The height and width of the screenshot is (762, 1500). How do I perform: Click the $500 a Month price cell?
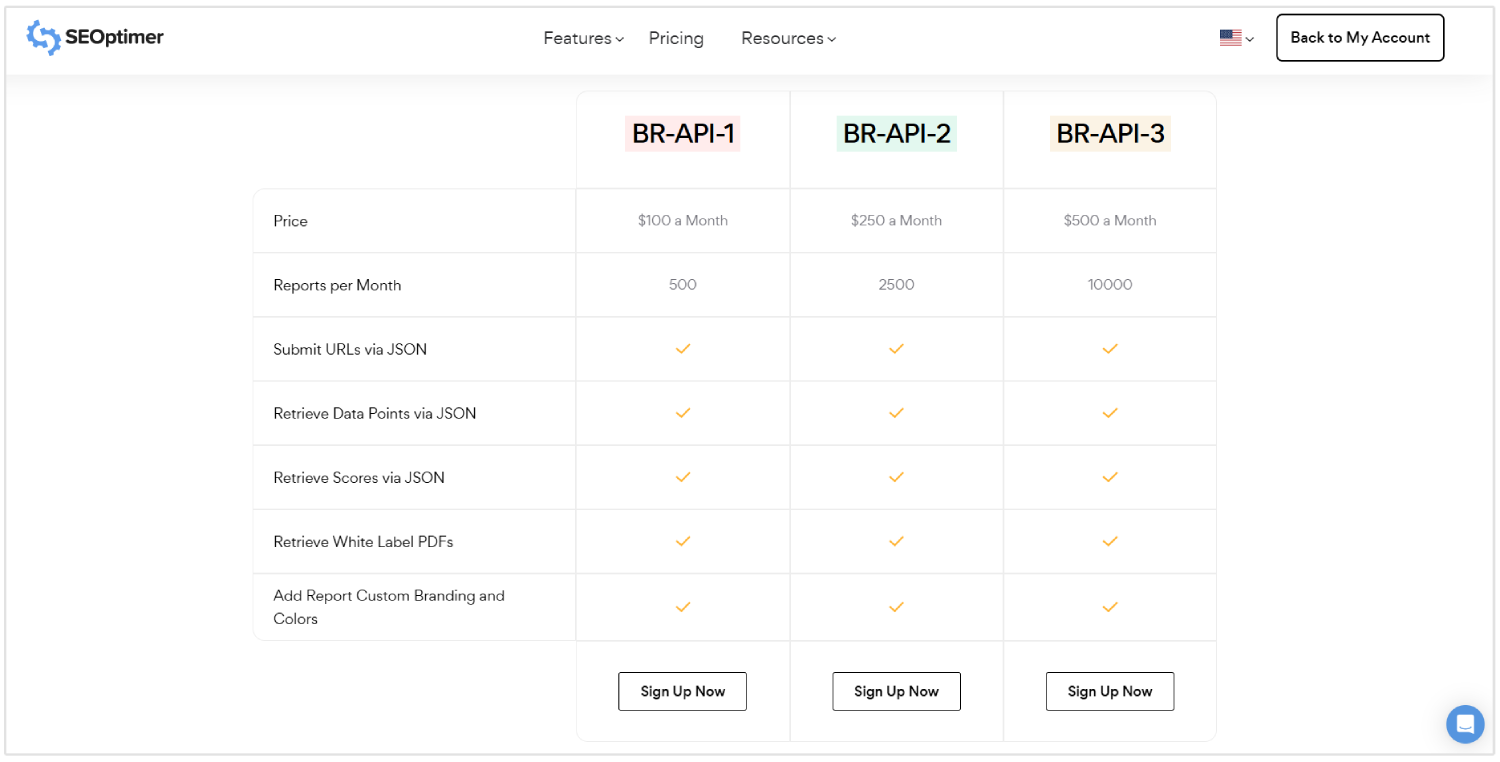[x=1110, y=220]
